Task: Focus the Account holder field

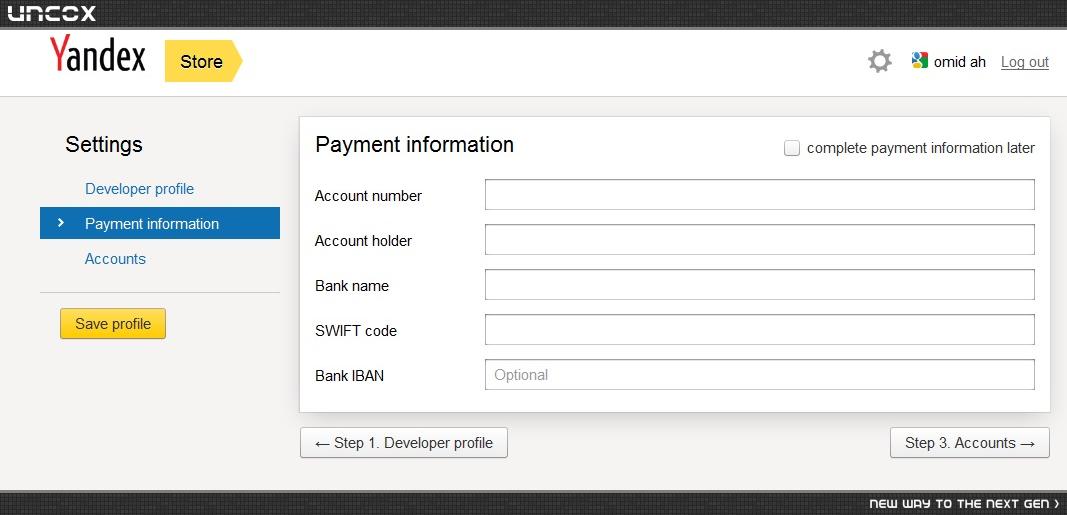Action: pos(759,239)
